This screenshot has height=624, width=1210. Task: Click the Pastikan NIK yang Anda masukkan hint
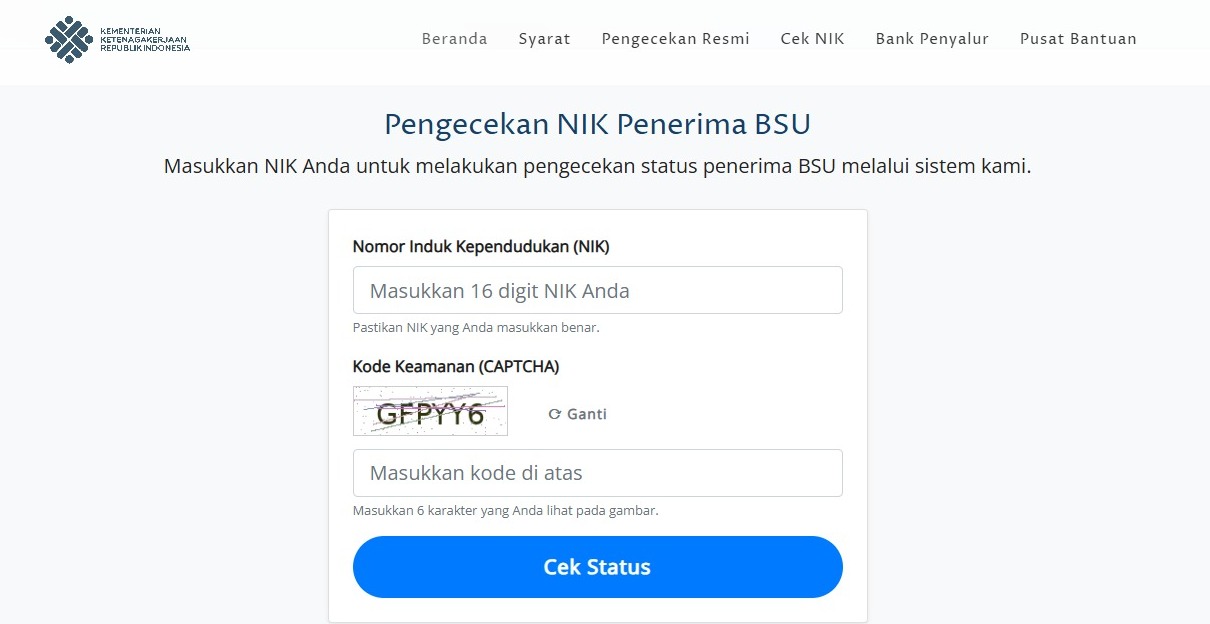[x=476, y=327]
